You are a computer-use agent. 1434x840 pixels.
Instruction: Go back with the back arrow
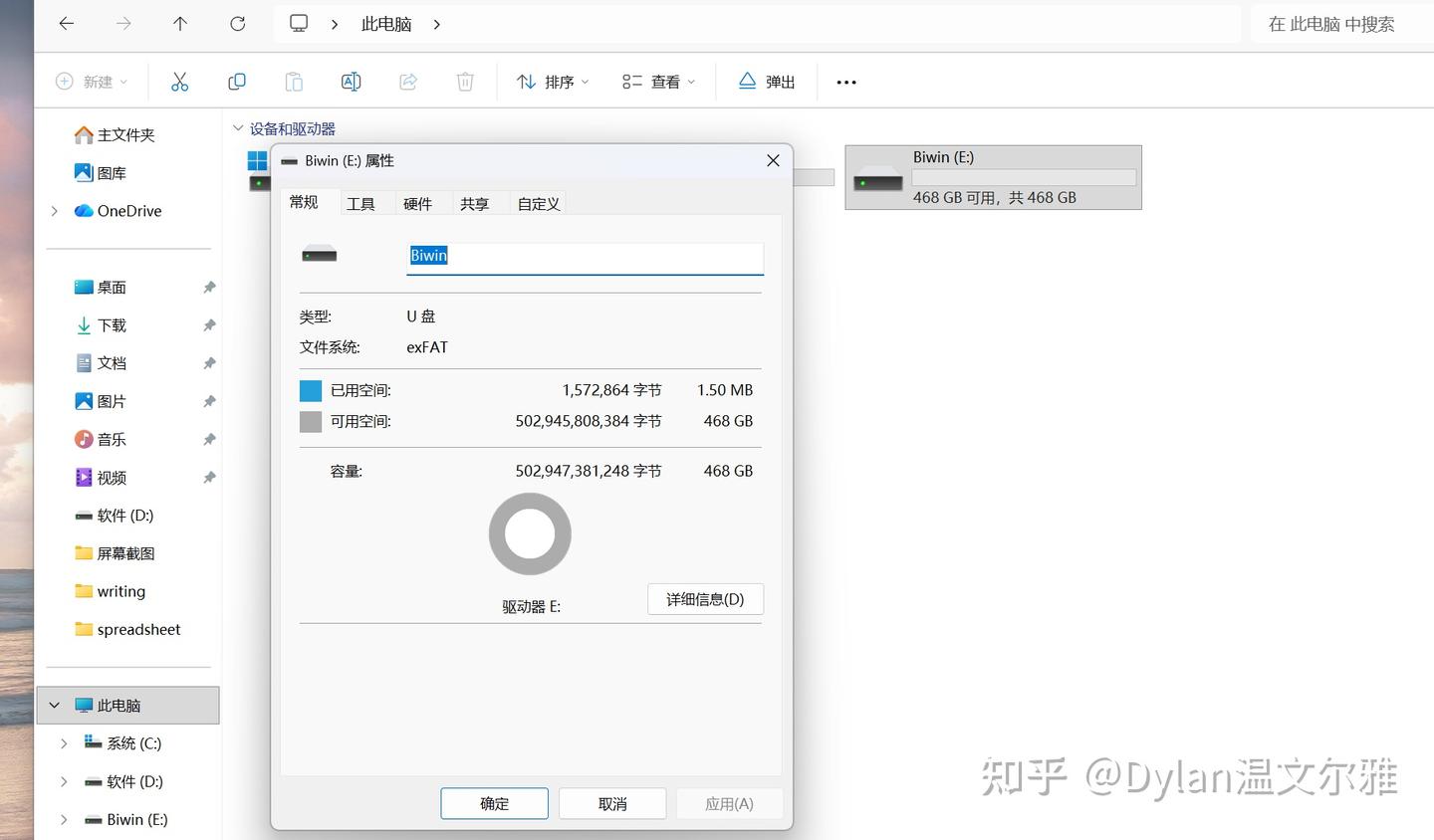point(67,24)
